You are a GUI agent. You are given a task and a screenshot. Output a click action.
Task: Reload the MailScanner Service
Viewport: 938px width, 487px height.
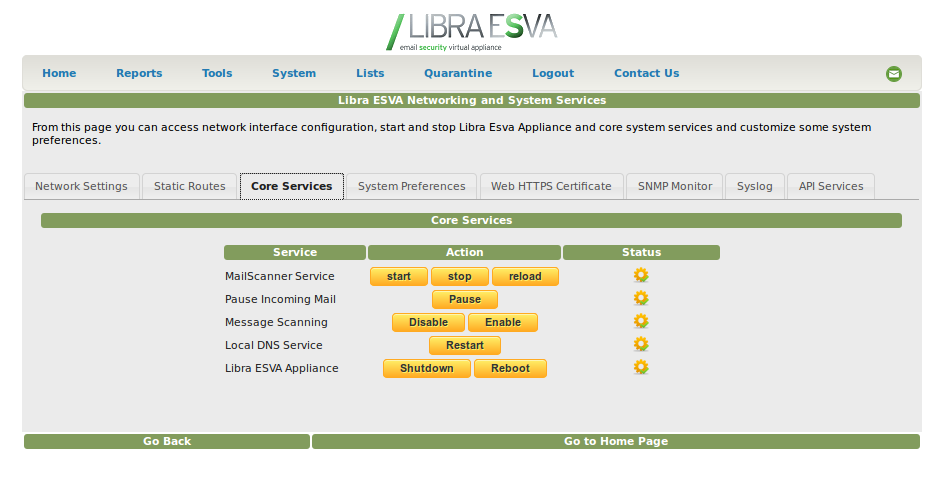tap(525, 276)
